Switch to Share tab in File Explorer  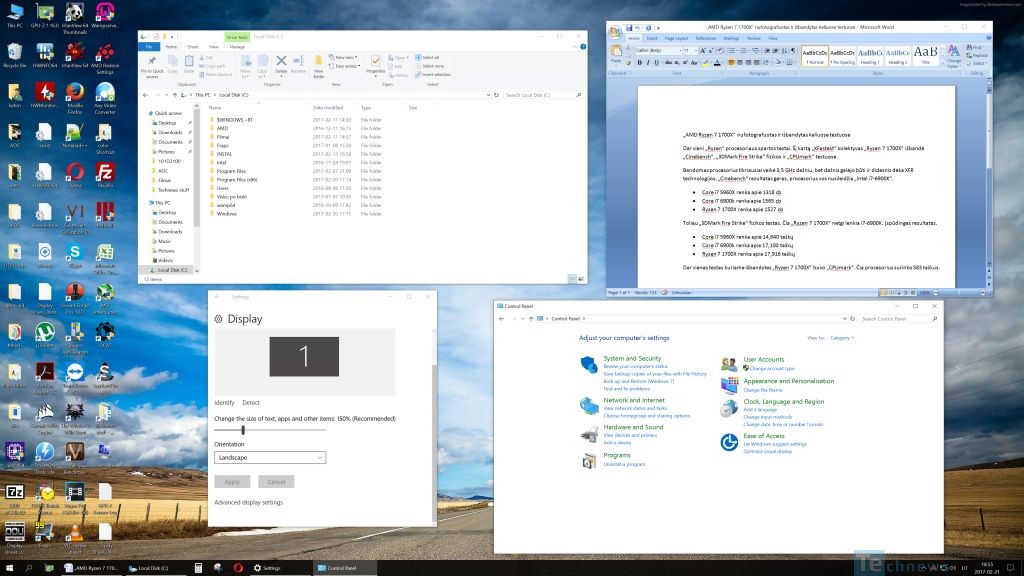pos(193,47)
